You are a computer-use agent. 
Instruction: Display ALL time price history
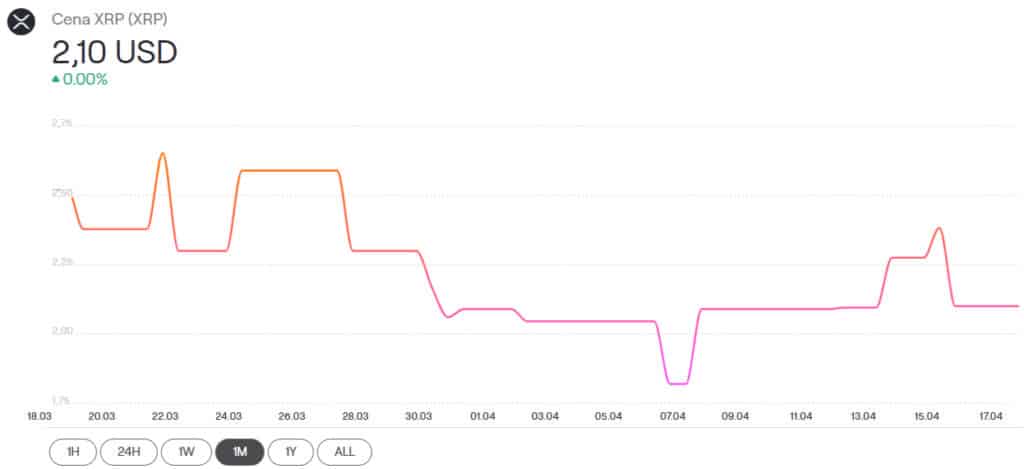coord(344,451)
